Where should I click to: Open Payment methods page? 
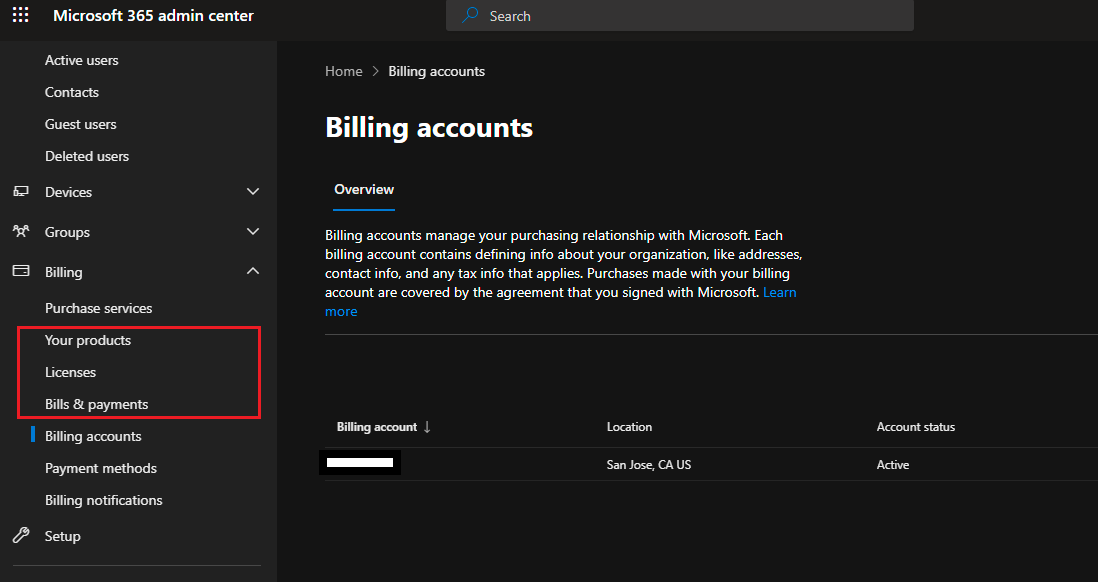click(x=101, y=468)
